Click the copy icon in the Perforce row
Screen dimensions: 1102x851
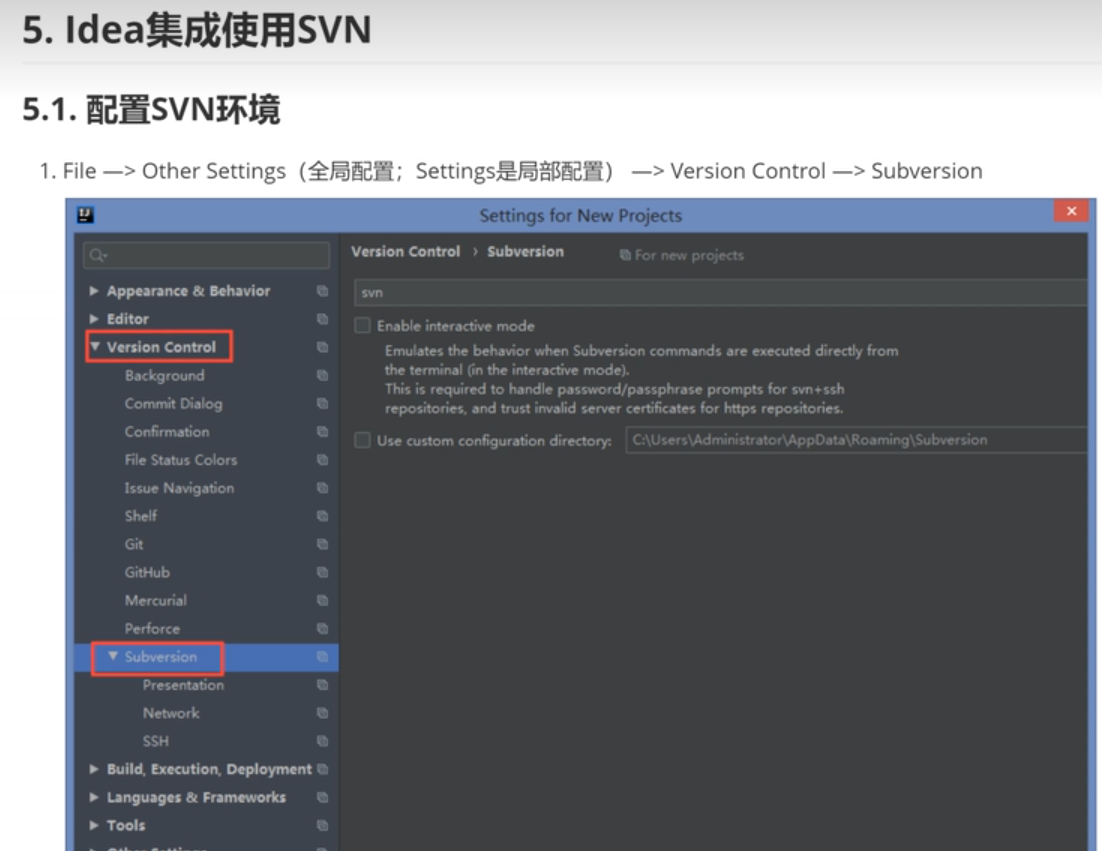pyautogui.click(x=323, y=628)
